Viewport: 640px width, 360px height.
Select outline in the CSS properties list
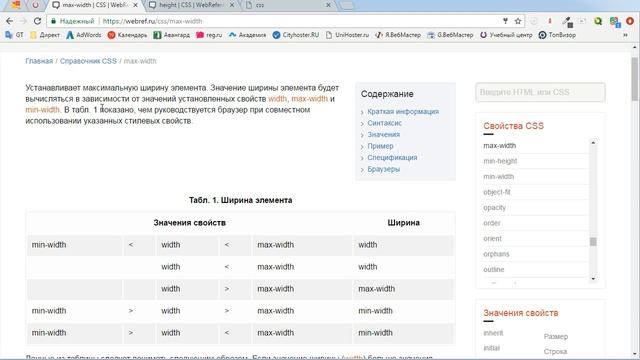pyautogui.click(x=494, y=270)
